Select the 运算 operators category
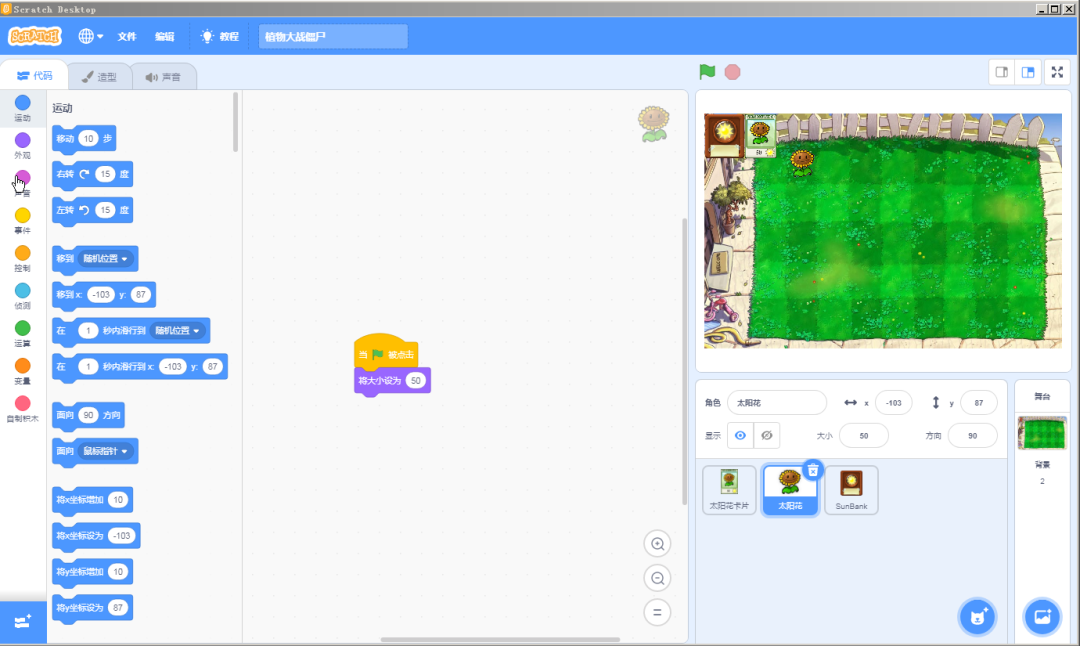Image resolution: width=1080 pixels, height=646 pixels. click(x=23, y=334)
